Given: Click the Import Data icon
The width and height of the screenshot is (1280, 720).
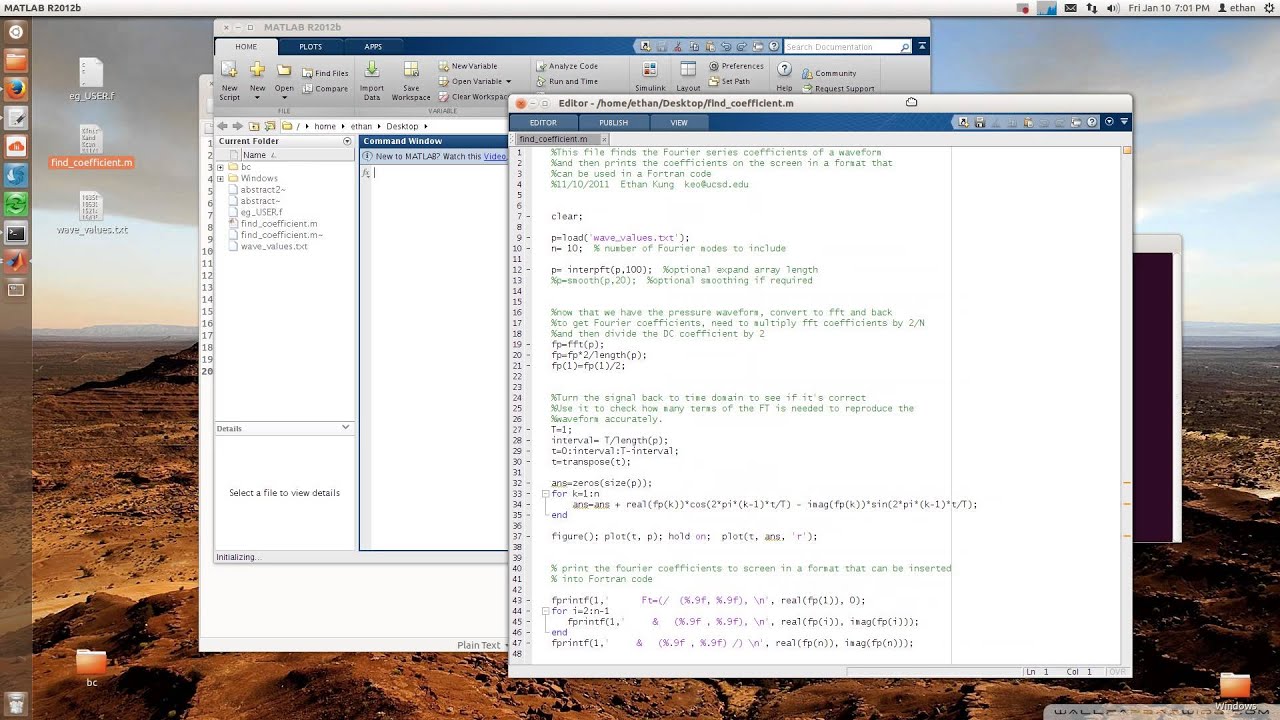Looking at the screenshot, I should pyautogui.click(x=371, y=79).
